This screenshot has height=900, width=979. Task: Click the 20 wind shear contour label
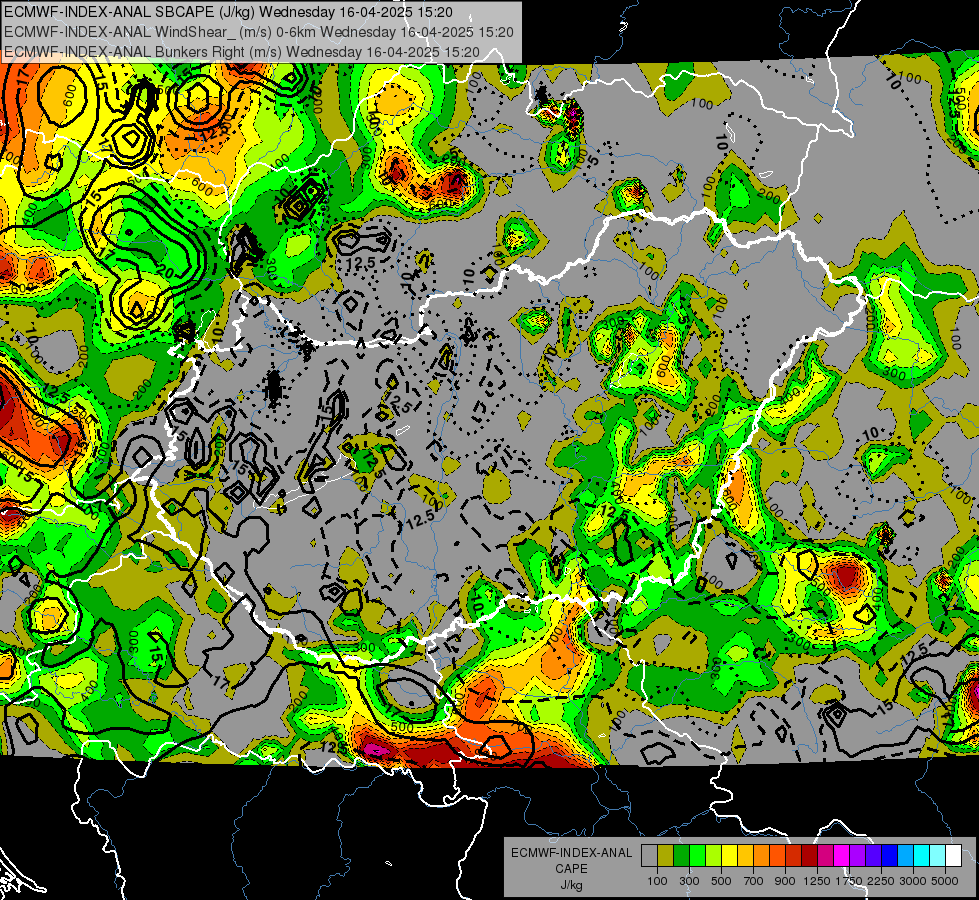click(165, 272)
